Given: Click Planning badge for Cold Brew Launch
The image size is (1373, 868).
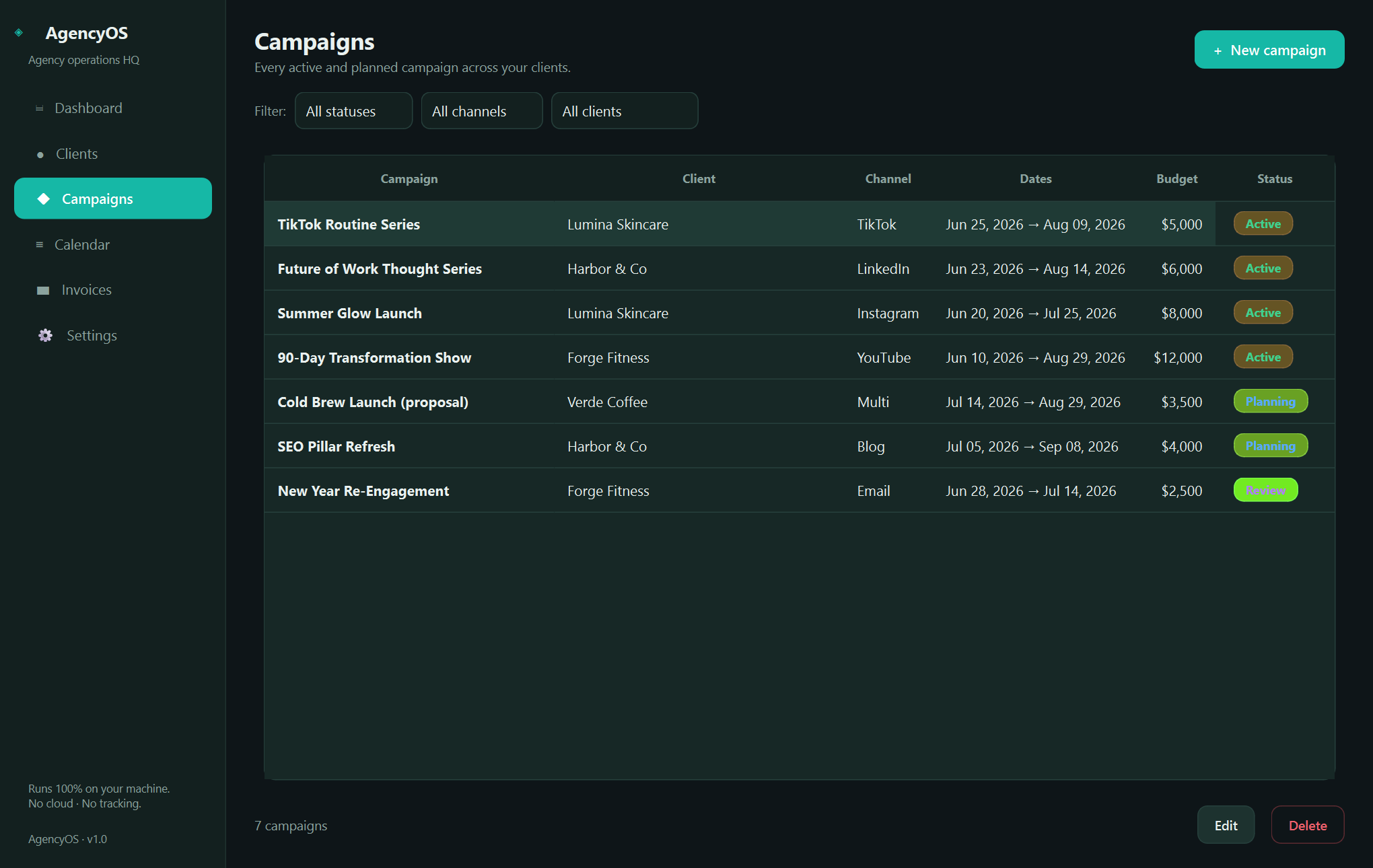Looking at the screenshot, I should (1270, 401).
